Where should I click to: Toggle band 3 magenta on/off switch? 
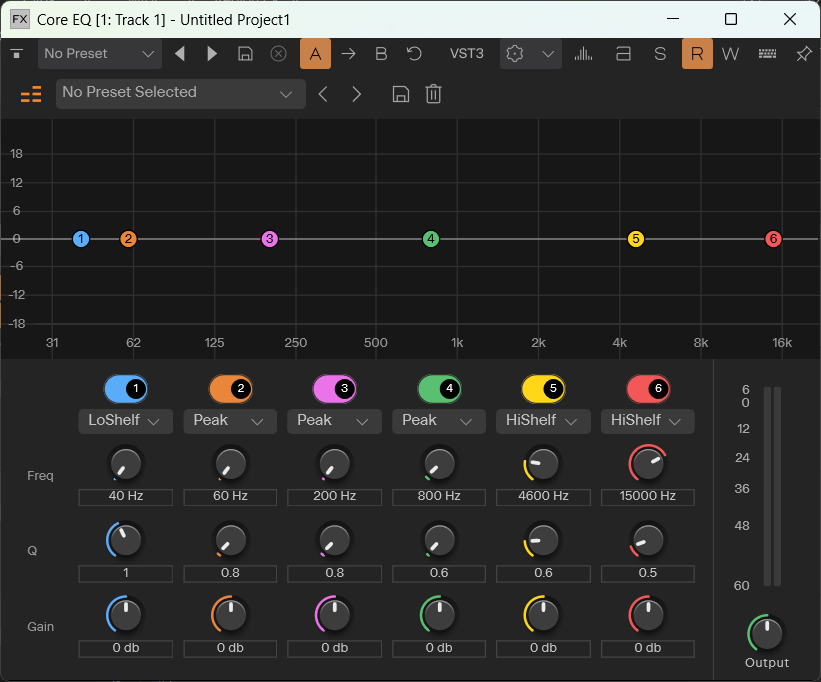click(x=335, y=389)
